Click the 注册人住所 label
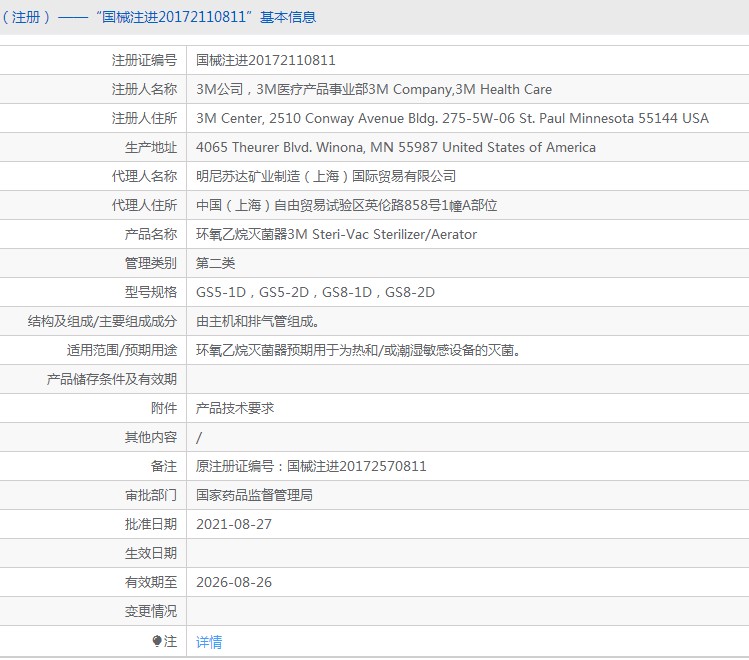Screen dimensions: 749x660 pos(144,118)
